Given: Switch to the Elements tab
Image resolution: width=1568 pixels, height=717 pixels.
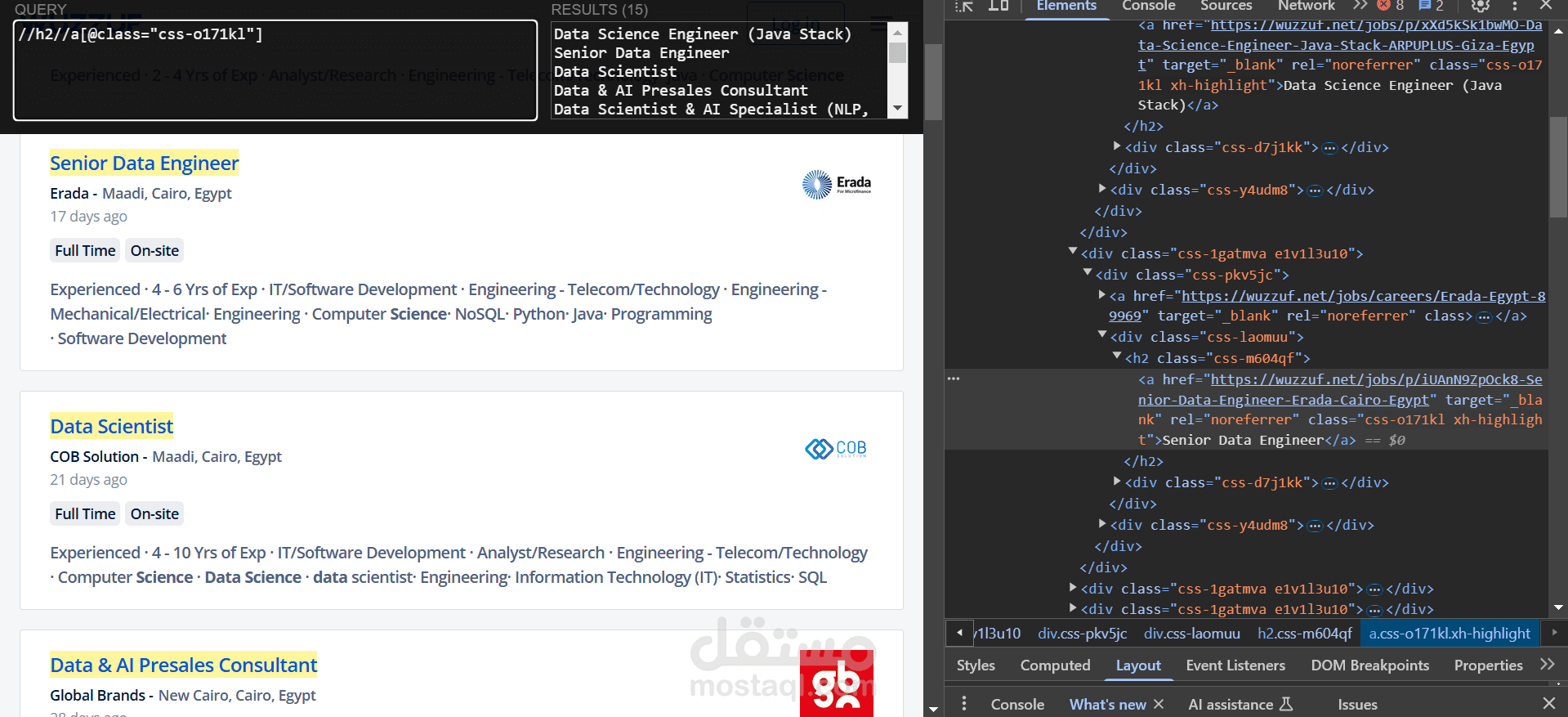Looking at the screenshot, I should [1066, 6].
